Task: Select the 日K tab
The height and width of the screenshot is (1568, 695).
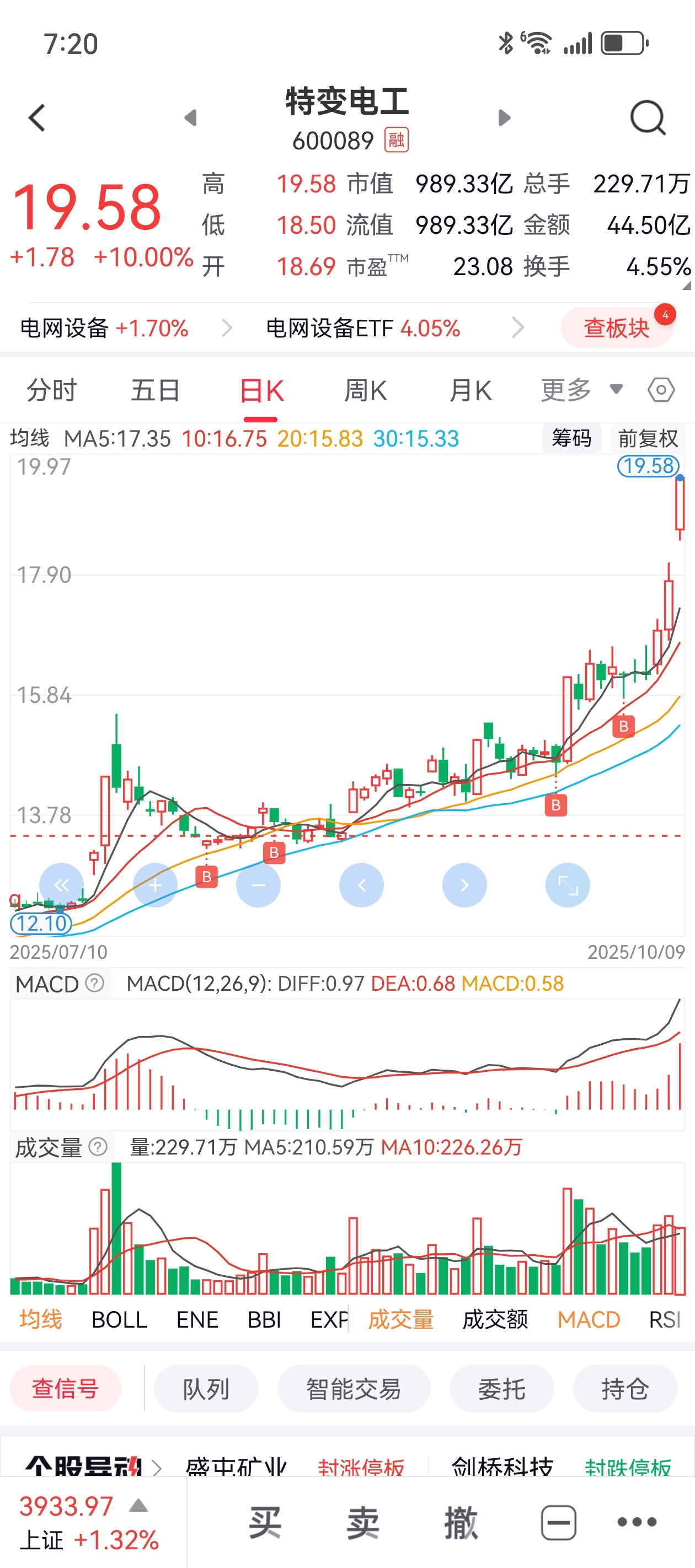Action: 261,391
